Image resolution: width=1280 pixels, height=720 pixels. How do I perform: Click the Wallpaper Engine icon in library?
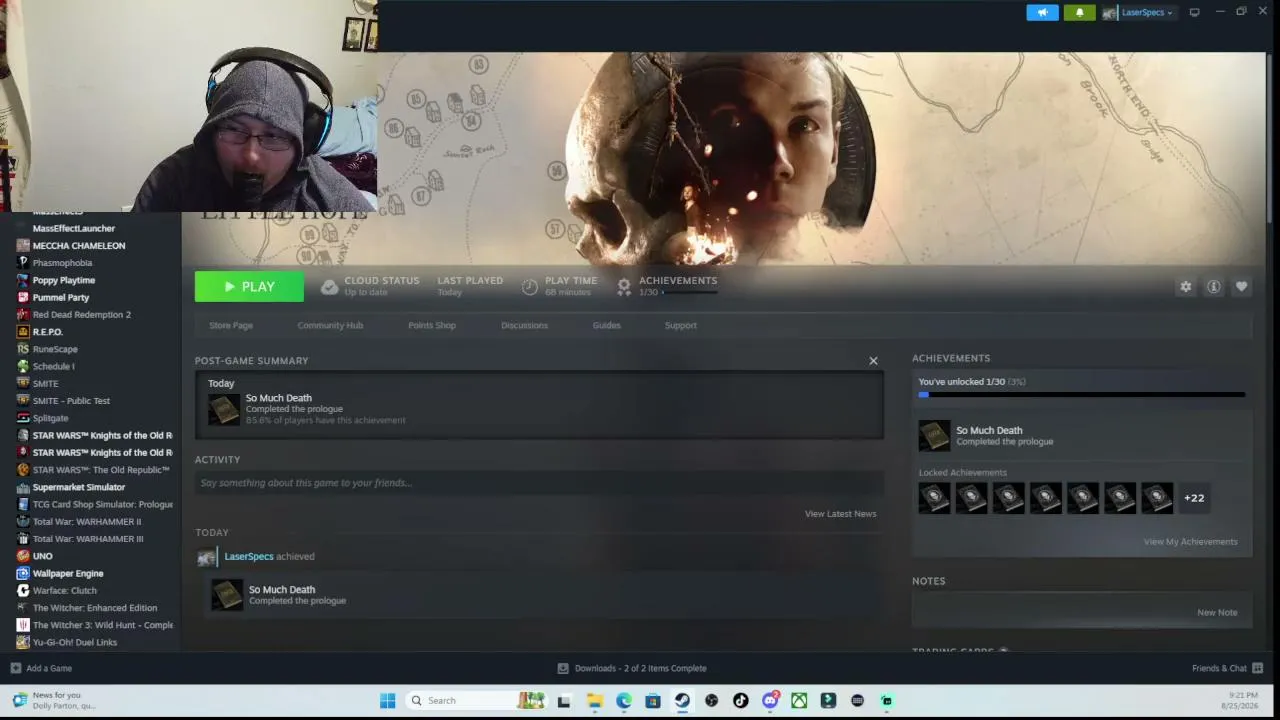coord(23,573)
